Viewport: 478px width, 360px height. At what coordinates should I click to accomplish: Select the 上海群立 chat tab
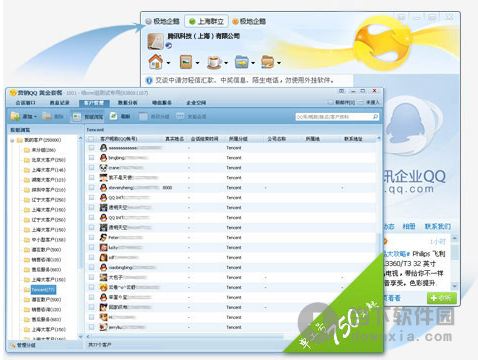[x=206, y=21]
